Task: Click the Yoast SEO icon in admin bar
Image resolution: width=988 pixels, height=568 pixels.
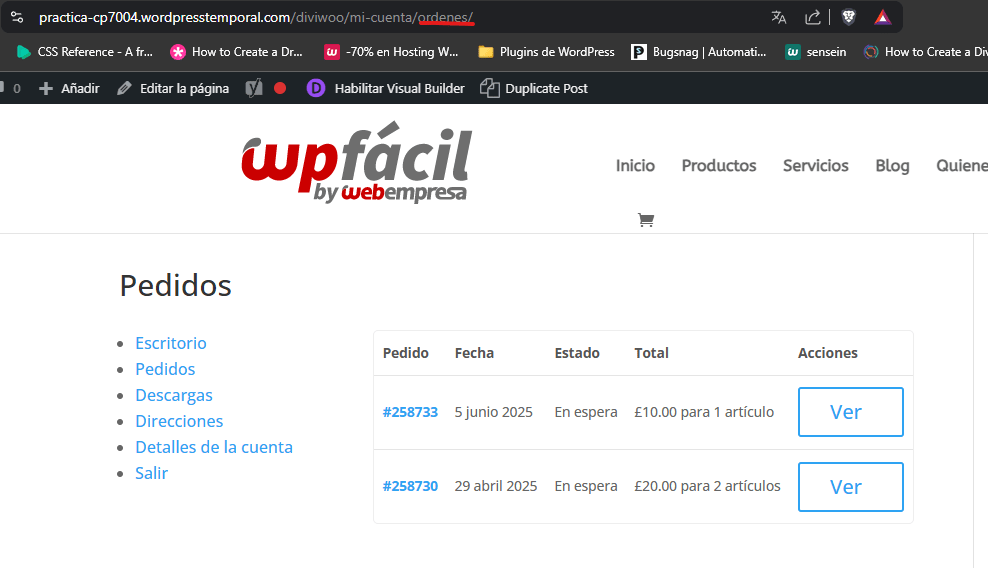Action: [x=254, y=88]
